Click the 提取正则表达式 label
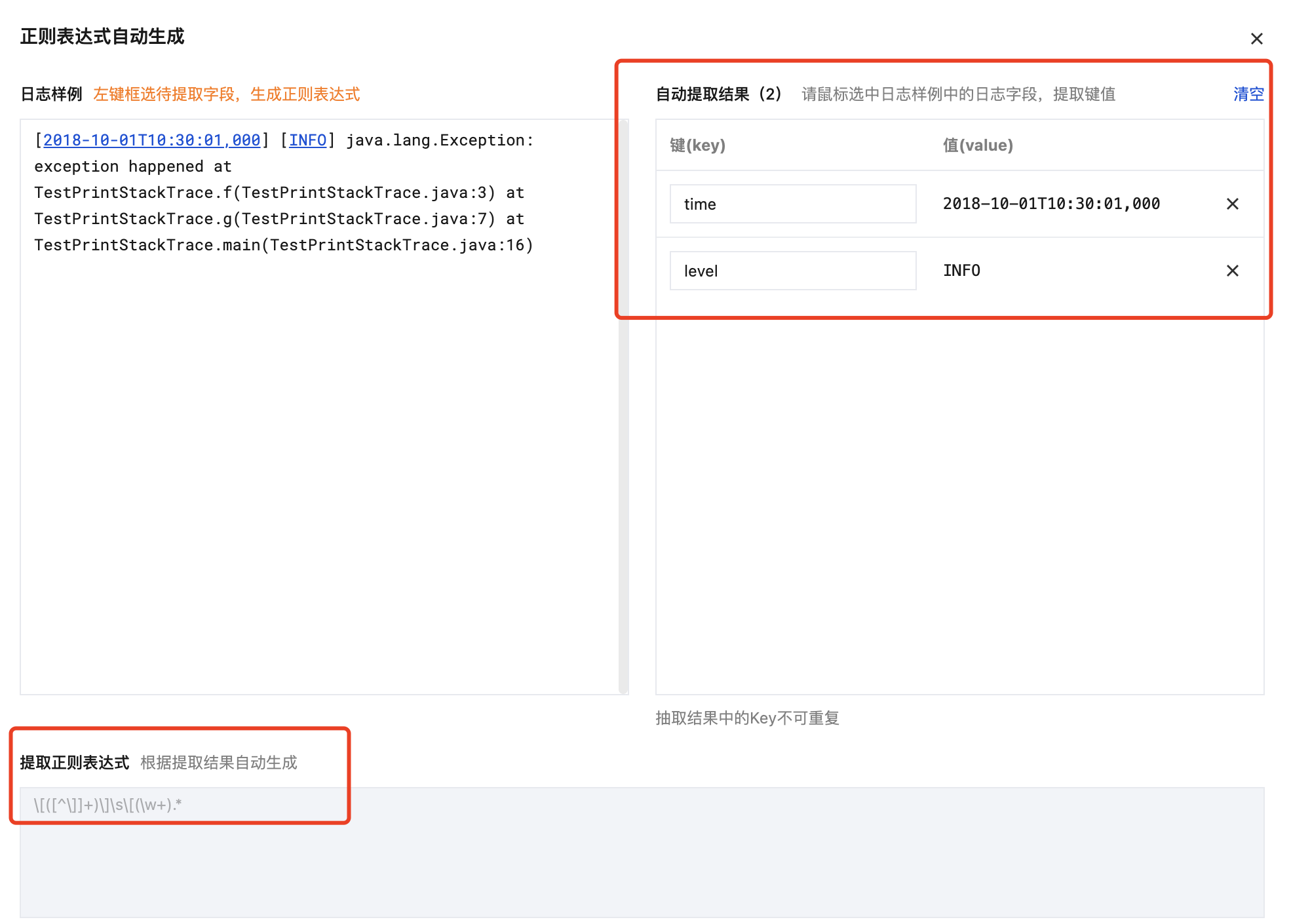This screenshot has width=1291, height=924. pyautogui.click(x=75, y=763)
